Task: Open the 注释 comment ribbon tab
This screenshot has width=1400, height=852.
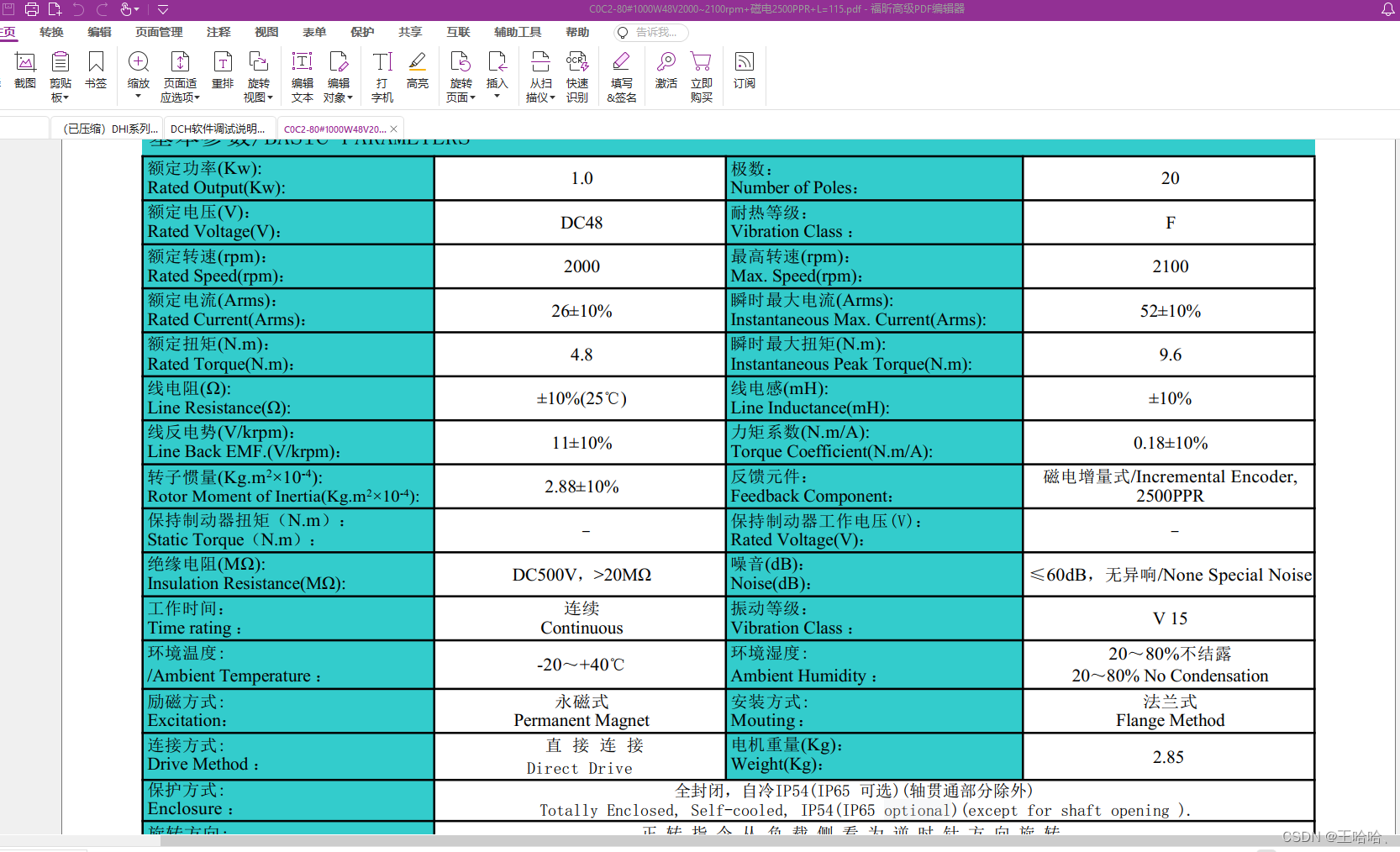Action: tap(218, 32)
